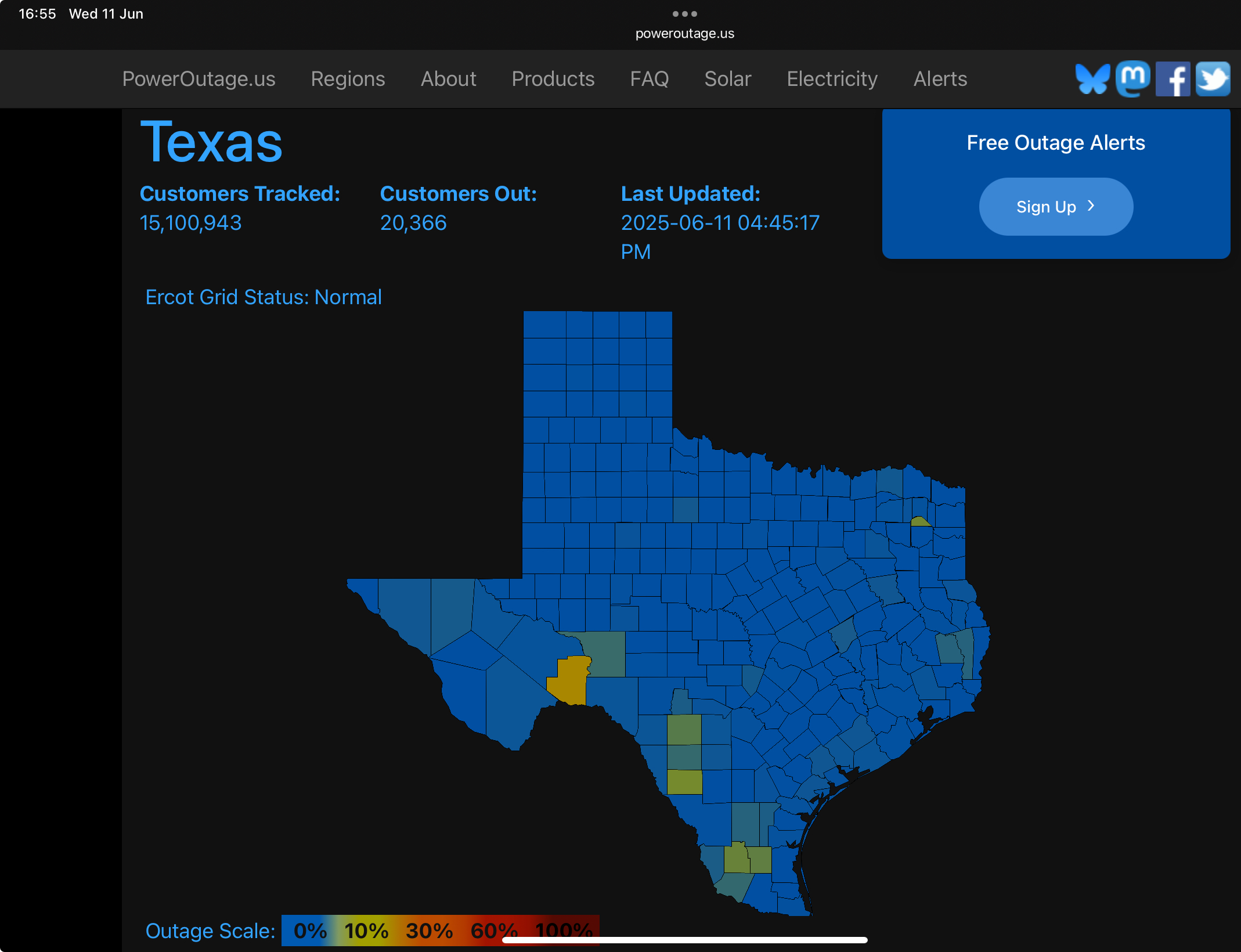Tap the 16:55 status bar clock

[x=37, y=13]
